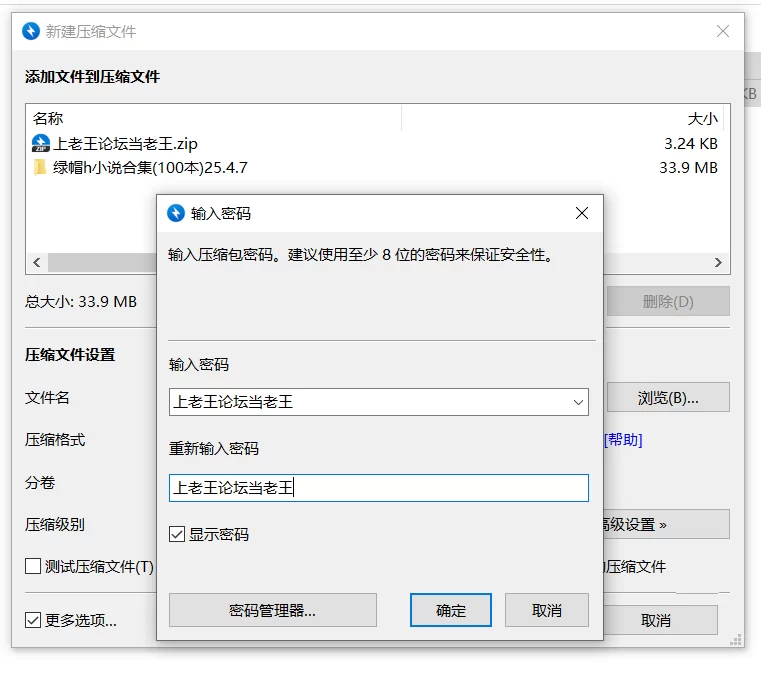Sort the list by 名称 column header

point(48,118)
